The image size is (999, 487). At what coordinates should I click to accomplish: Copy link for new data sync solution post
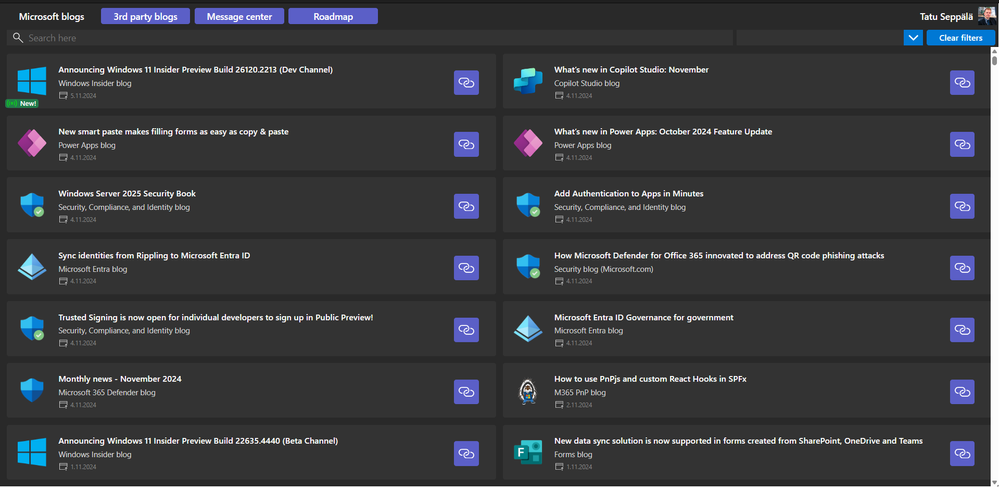[962, 453]
